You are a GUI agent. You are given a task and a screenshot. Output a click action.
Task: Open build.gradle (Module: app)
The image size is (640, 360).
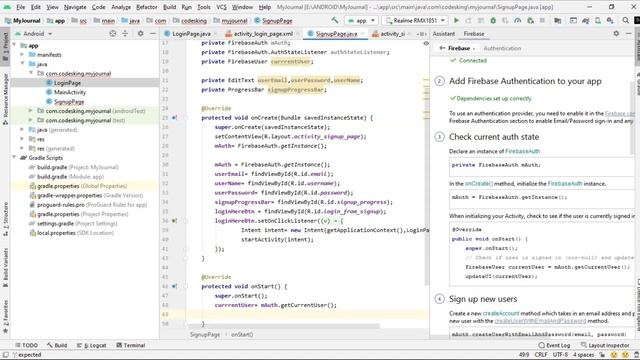click(x=70, y=177)
